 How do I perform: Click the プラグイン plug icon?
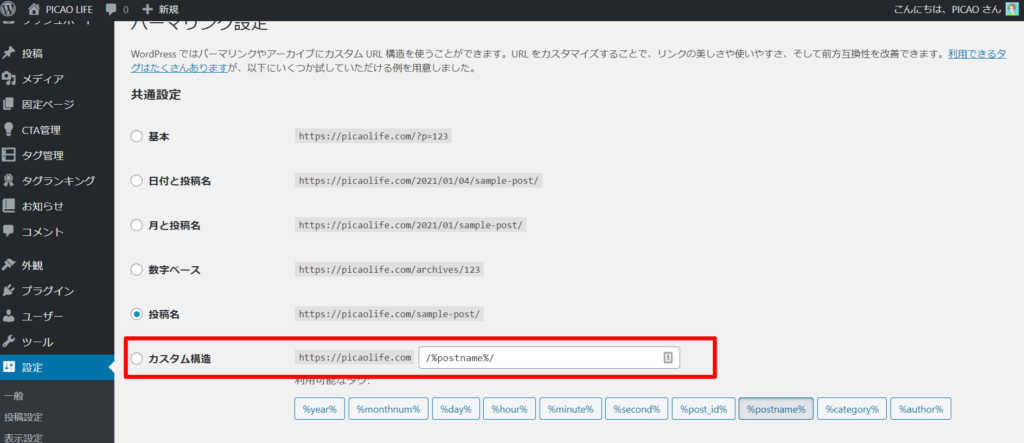(9, 291)
